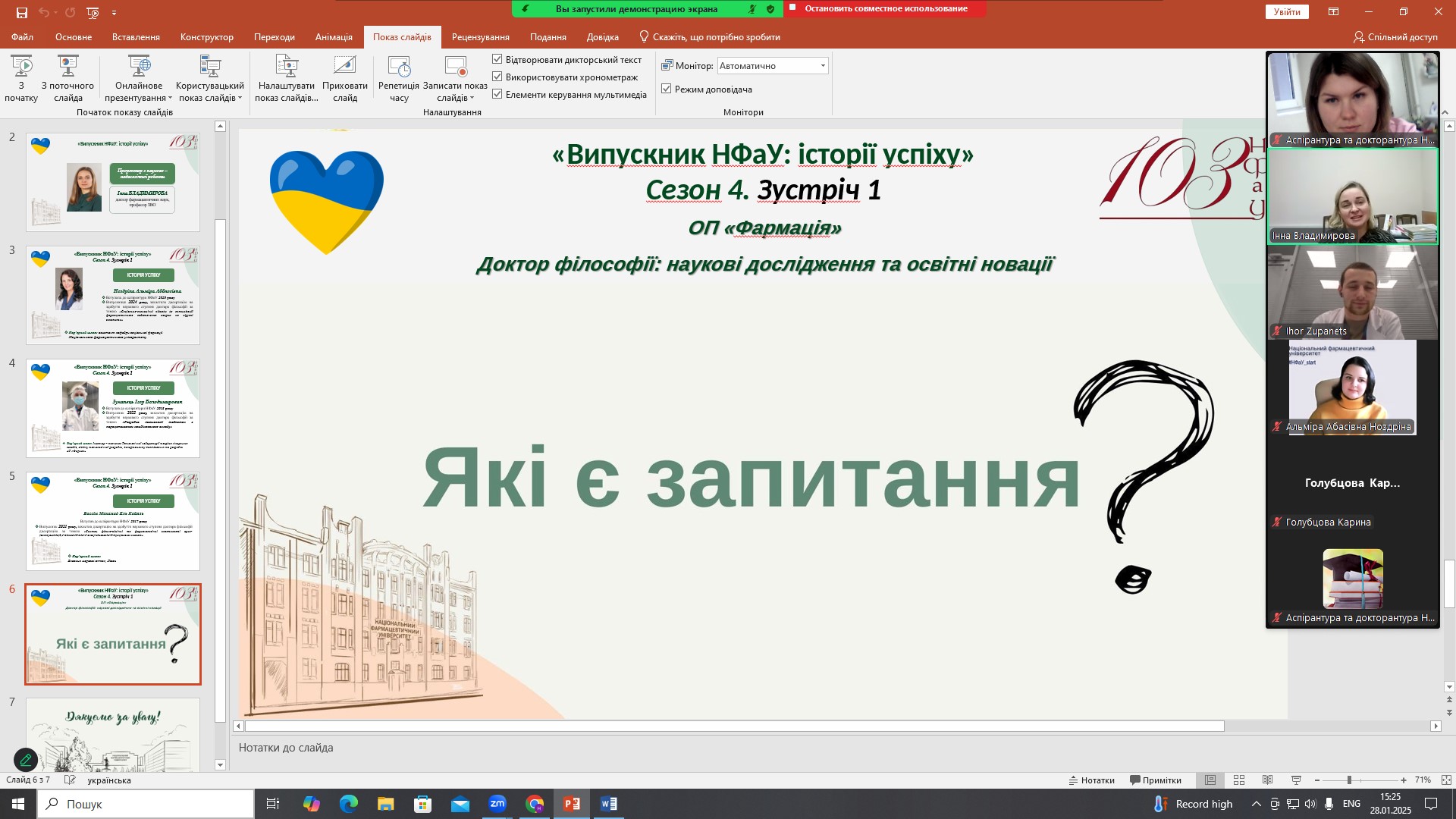Viewport: 1456px width, 819px height.
Task: Click language indicator українська in status bar
Action: (109, 780)
